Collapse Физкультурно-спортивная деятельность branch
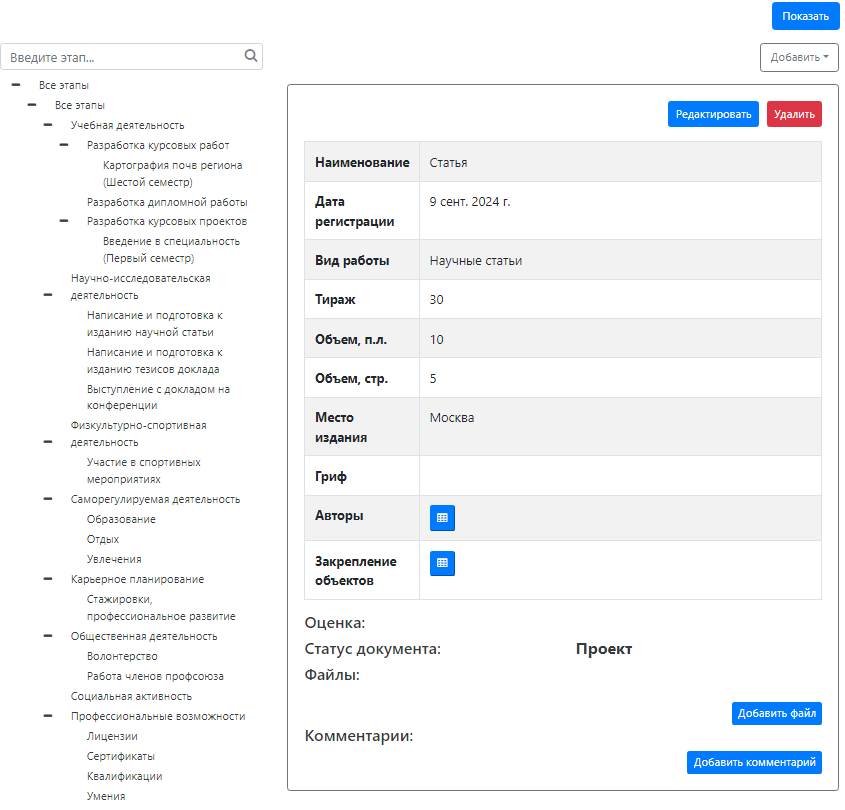The image size is (845, 810). pyautogui.click(x=48, y=442)
